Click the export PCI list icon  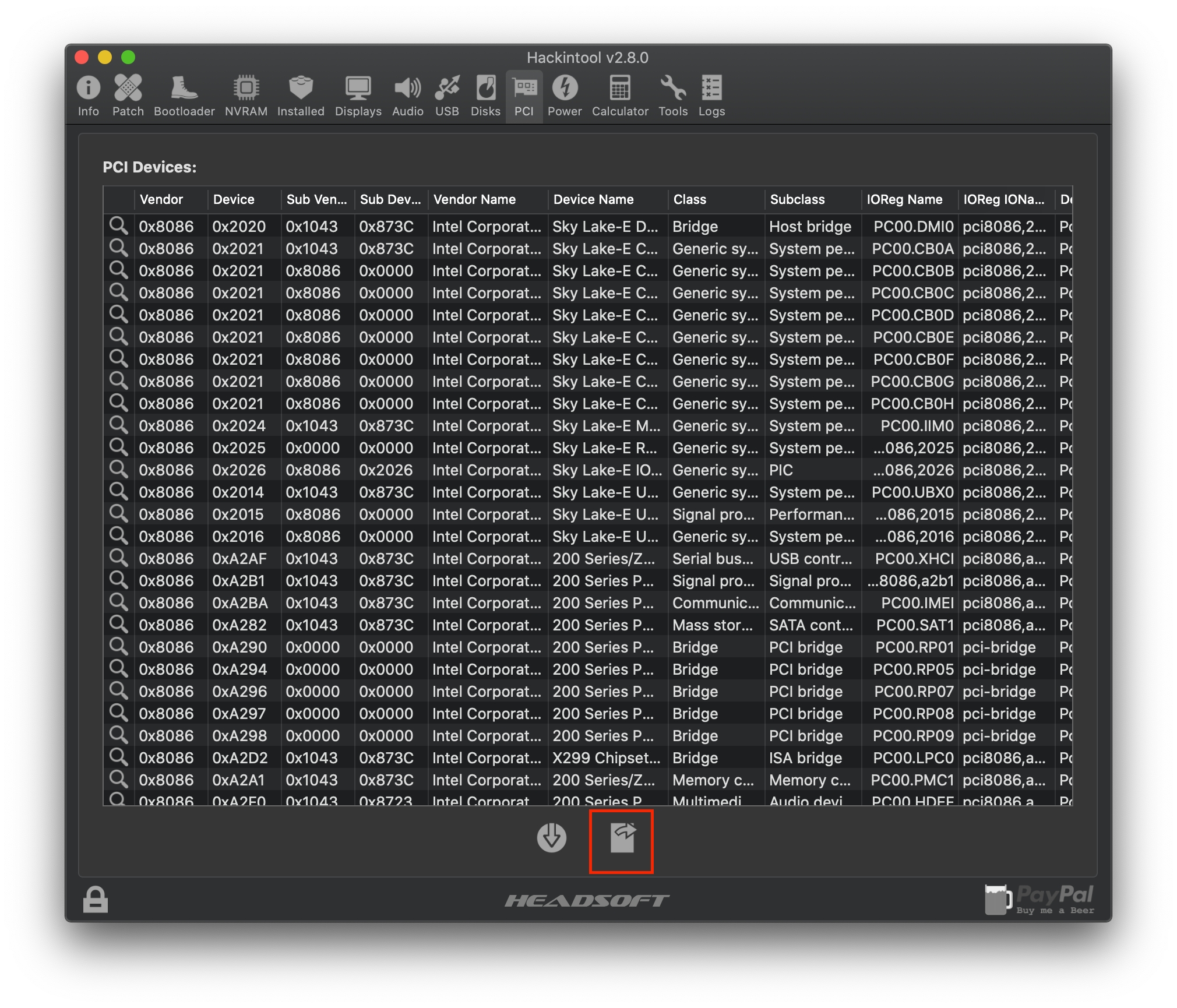pyautogui.click(x=622, y=838)
